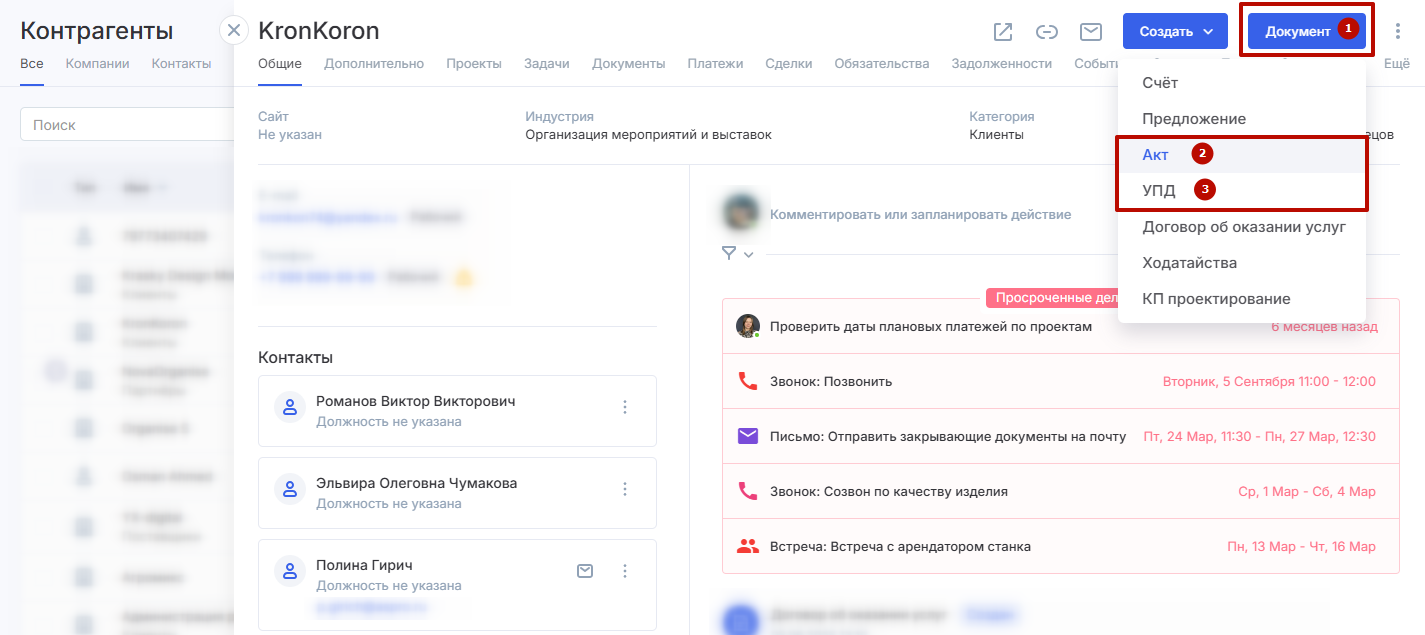Switch to the Платежи tab
The image size is (1425, 635).
(715, 64)
